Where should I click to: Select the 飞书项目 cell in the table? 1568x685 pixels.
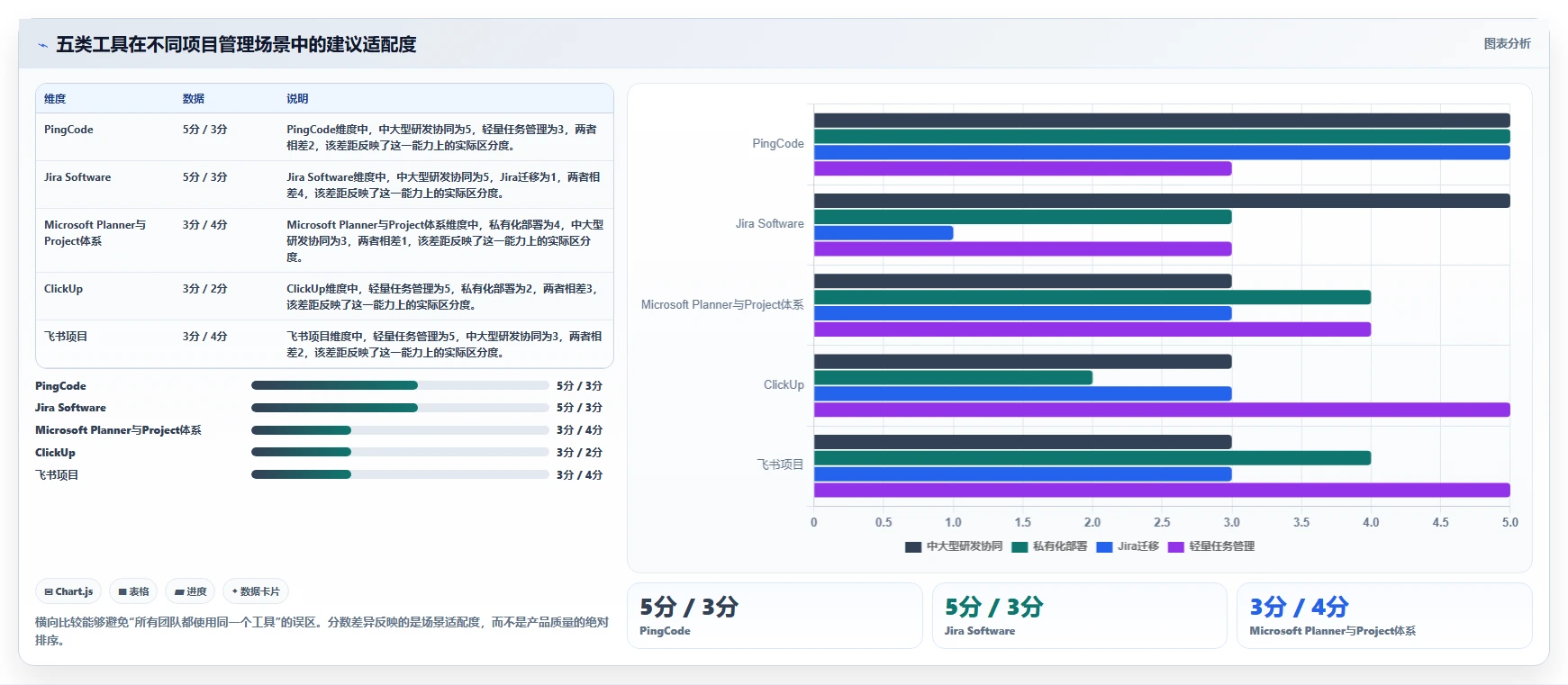click(66, 337)
